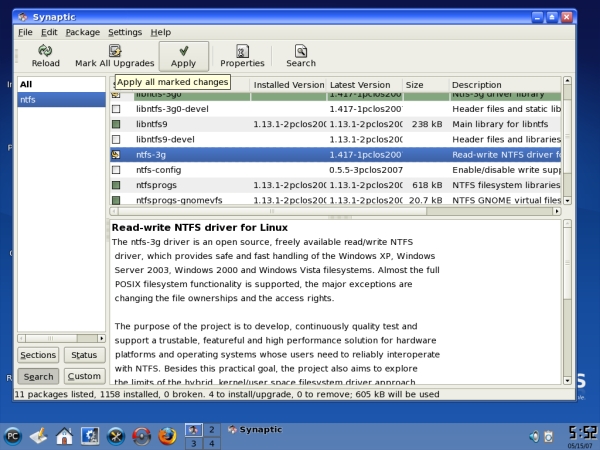This screenshot has width=600, height=450.
Task: Sort by Installed Version column
Action: point(288,85)
